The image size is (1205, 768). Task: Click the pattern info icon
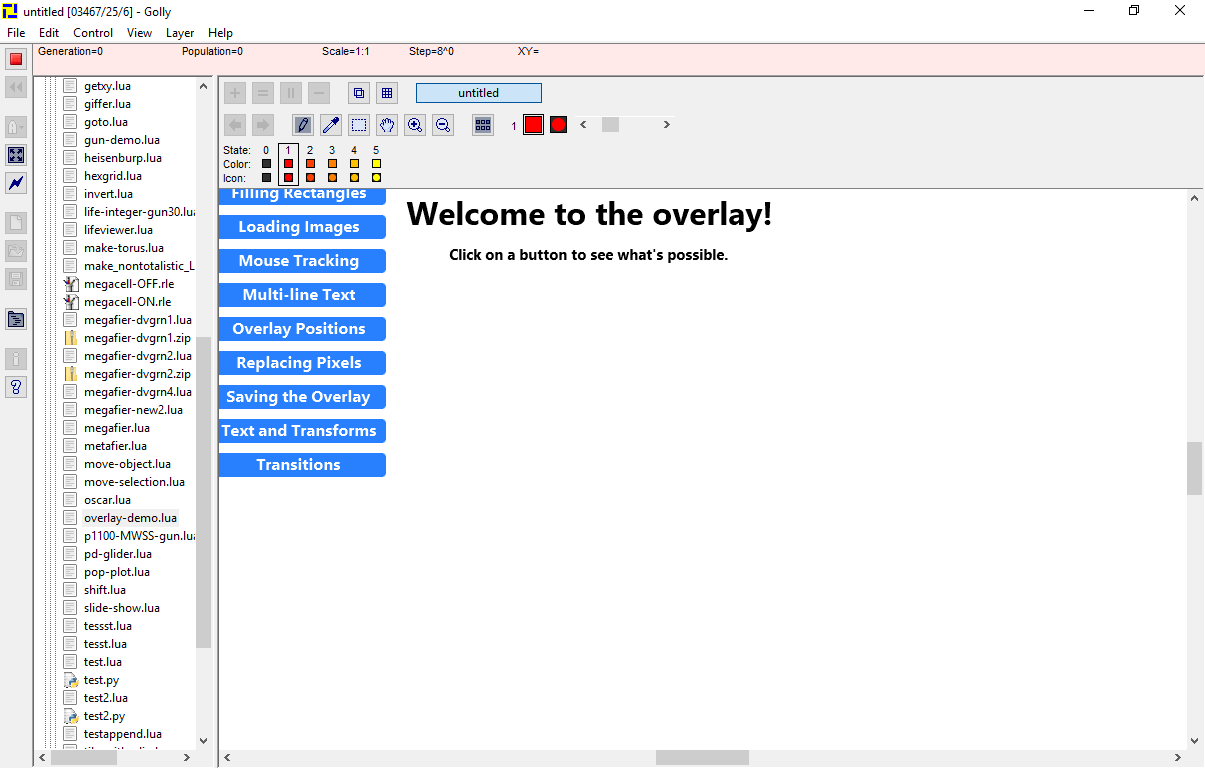tap(16, 359)
